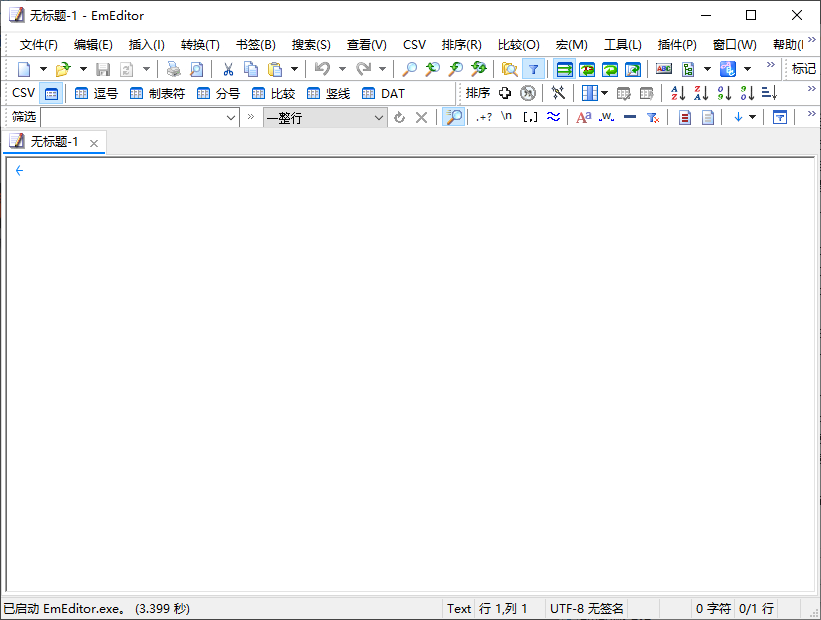Image resolution: width=821 pixels, height=620 pixels.
Task: Close the 无标题-1 tab with its X
Action: [94, 143]
